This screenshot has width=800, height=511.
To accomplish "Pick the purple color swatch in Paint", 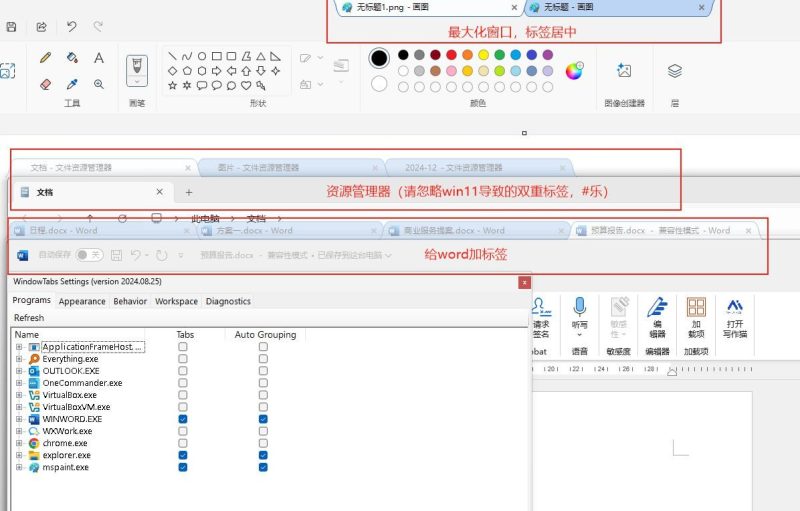I will (x=547, y=55).
